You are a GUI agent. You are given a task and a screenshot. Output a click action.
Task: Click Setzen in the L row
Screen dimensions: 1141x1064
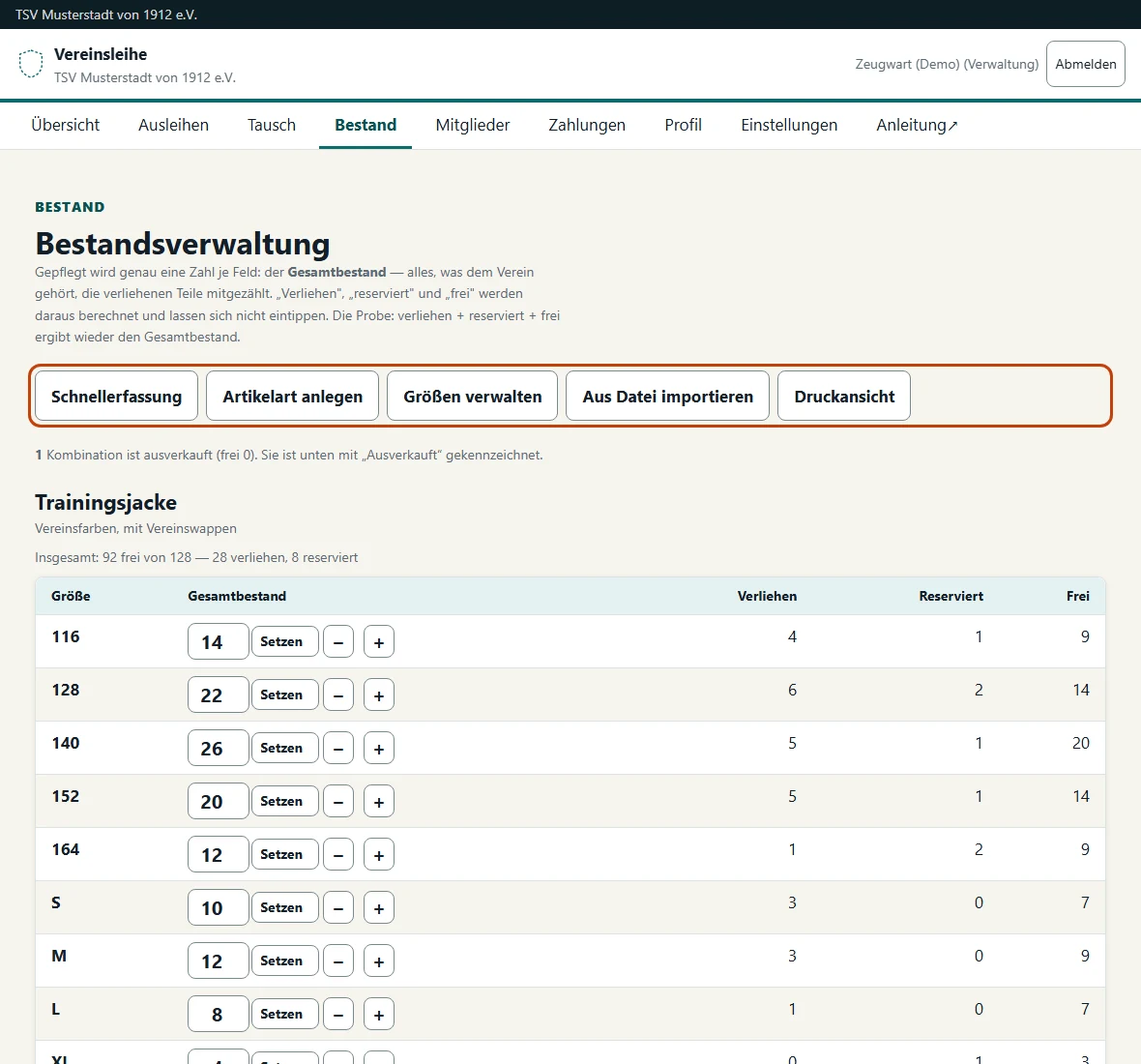pyautogui.click(x=284, y=1013)
